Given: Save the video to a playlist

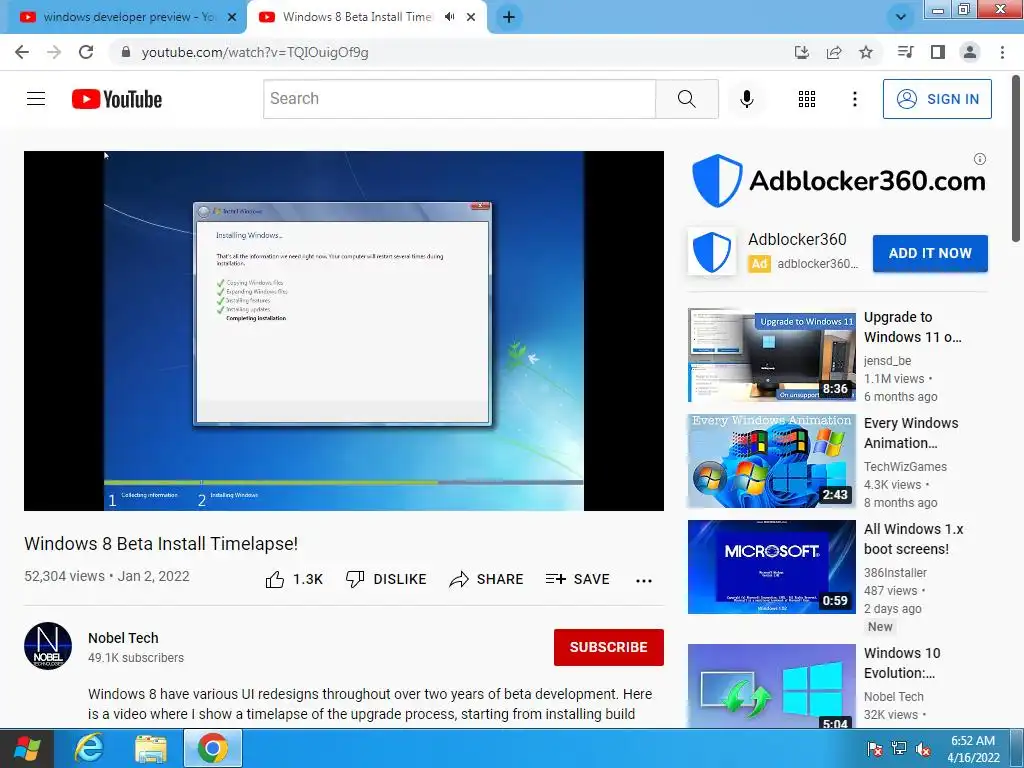Looking at the screenshot, I should click(578, 579).
